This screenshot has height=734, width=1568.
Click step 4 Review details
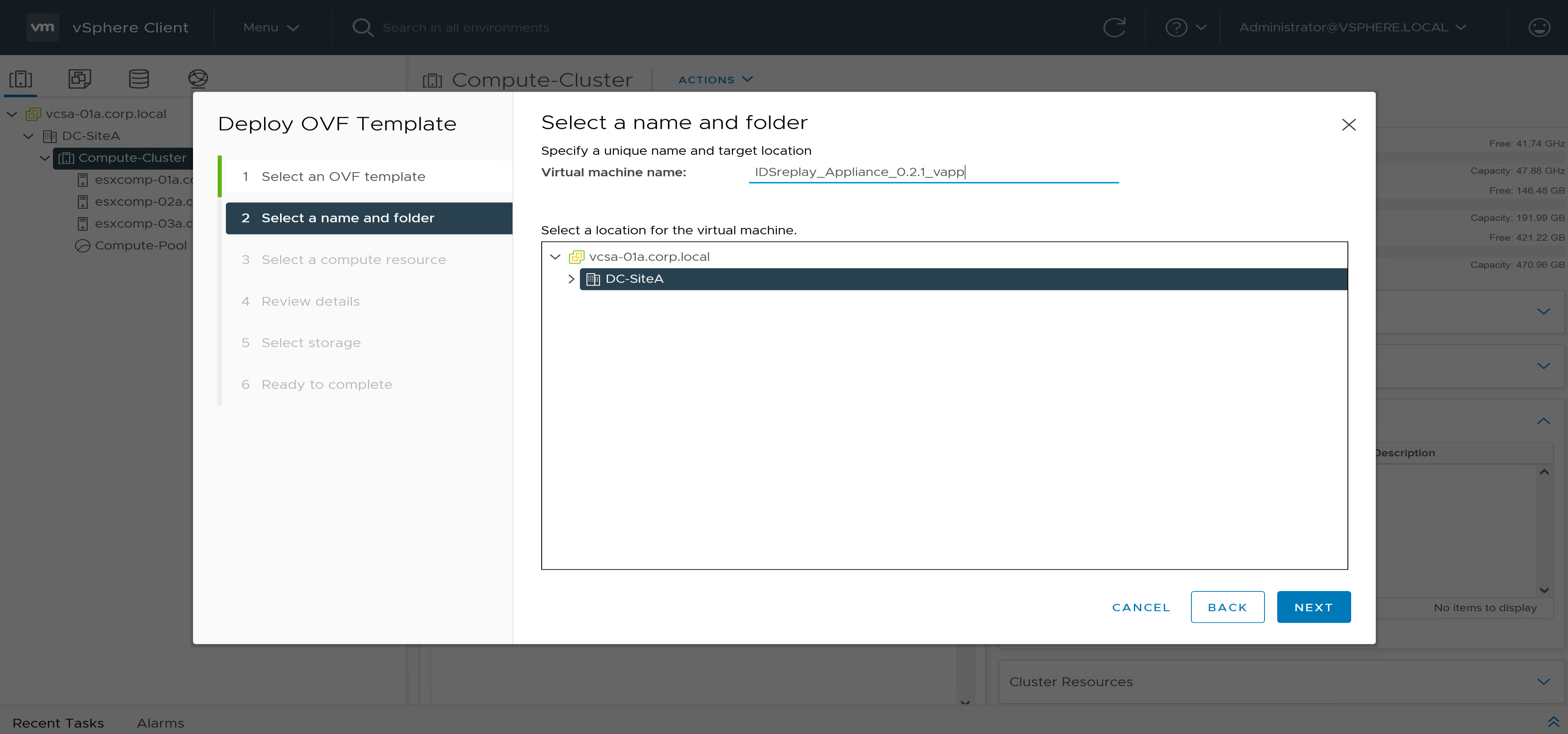click(368, 301)
